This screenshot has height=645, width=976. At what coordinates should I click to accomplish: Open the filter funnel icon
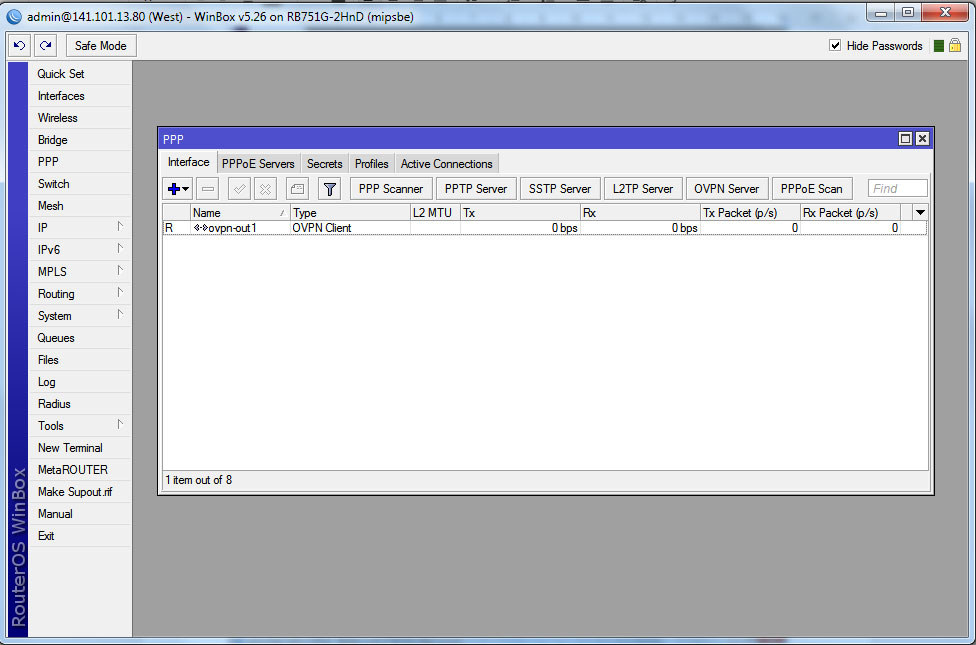pos(329,189)
